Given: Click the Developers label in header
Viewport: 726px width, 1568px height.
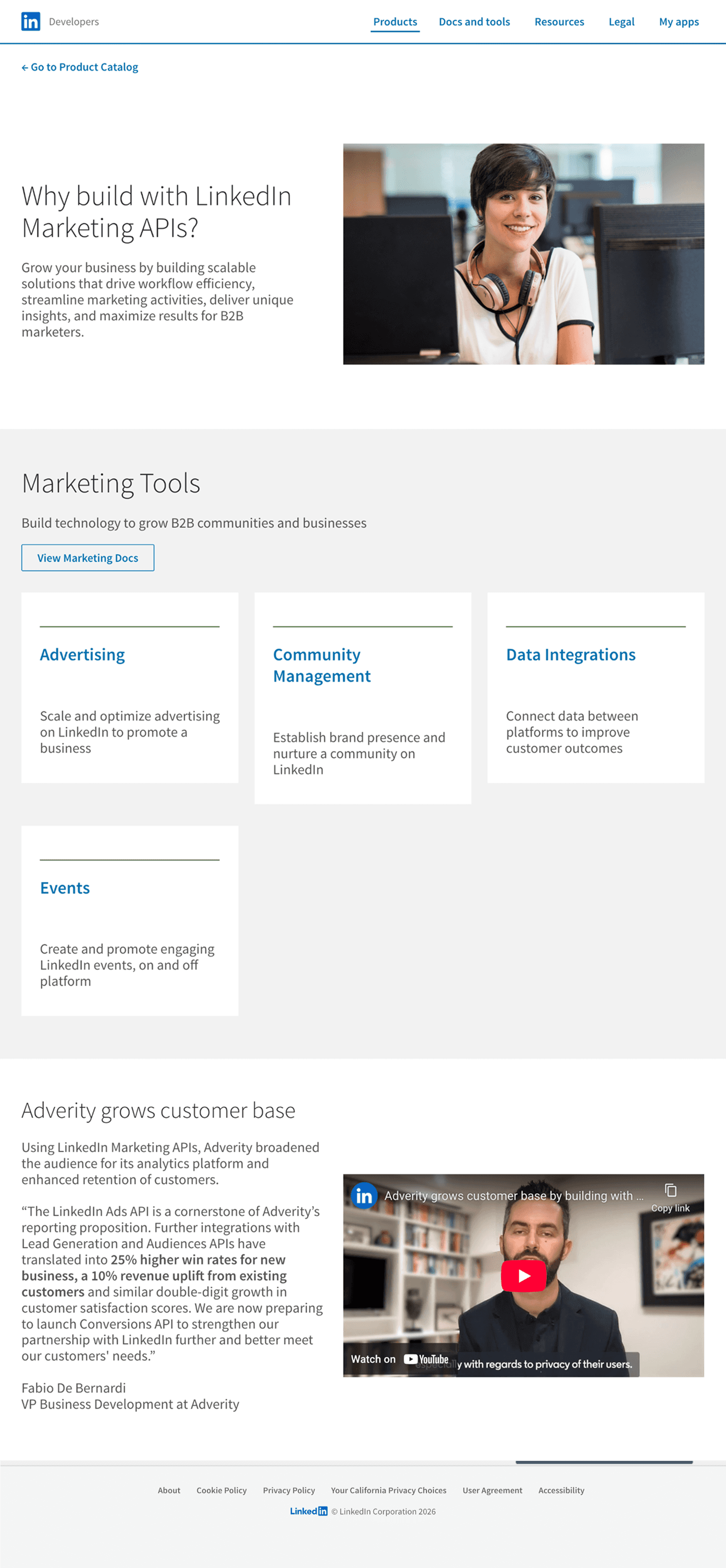Looking at the screenshot, I should tap(74, 22).
